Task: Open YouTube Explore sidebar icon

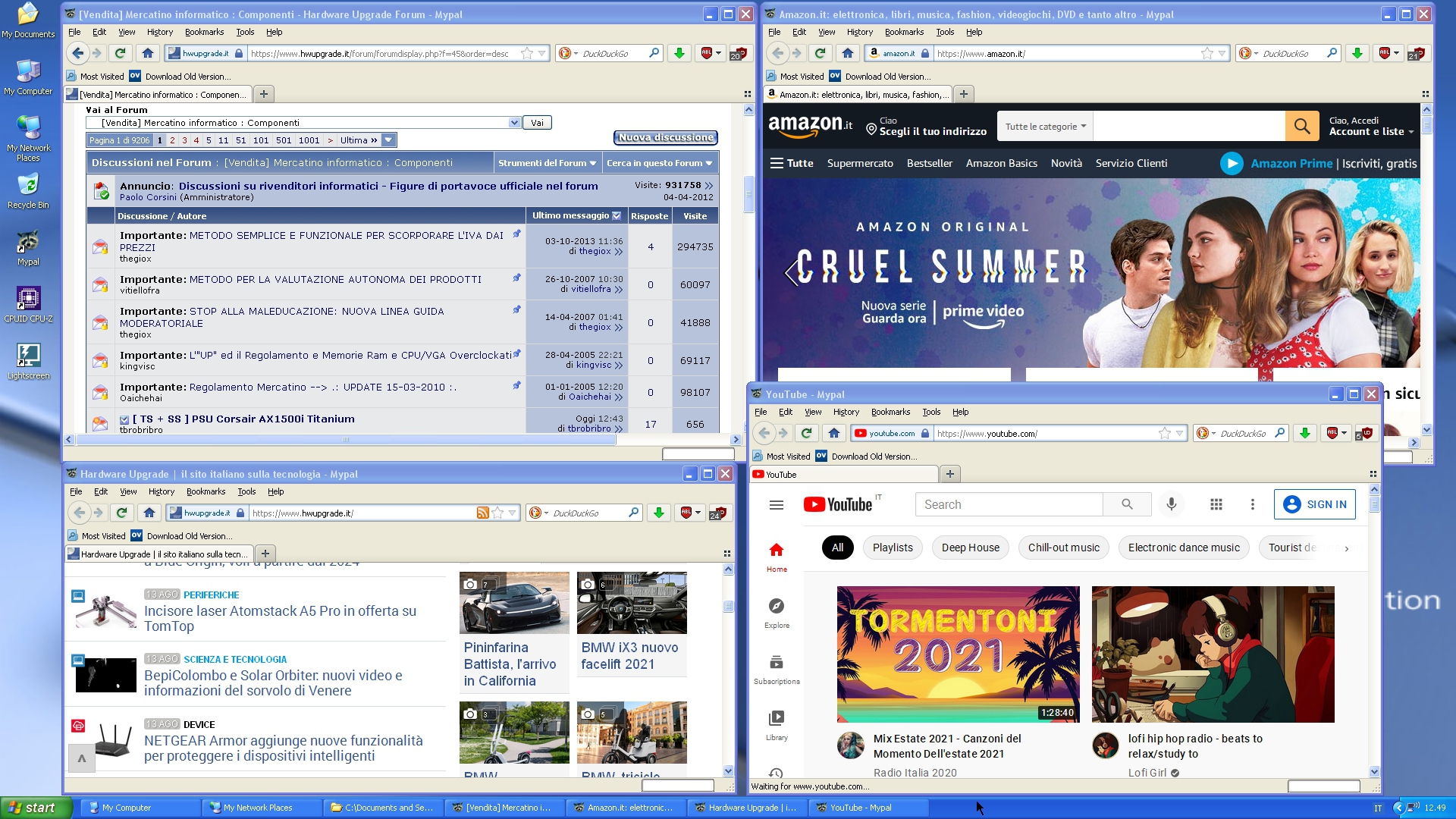Action: [x=777, y=613]
